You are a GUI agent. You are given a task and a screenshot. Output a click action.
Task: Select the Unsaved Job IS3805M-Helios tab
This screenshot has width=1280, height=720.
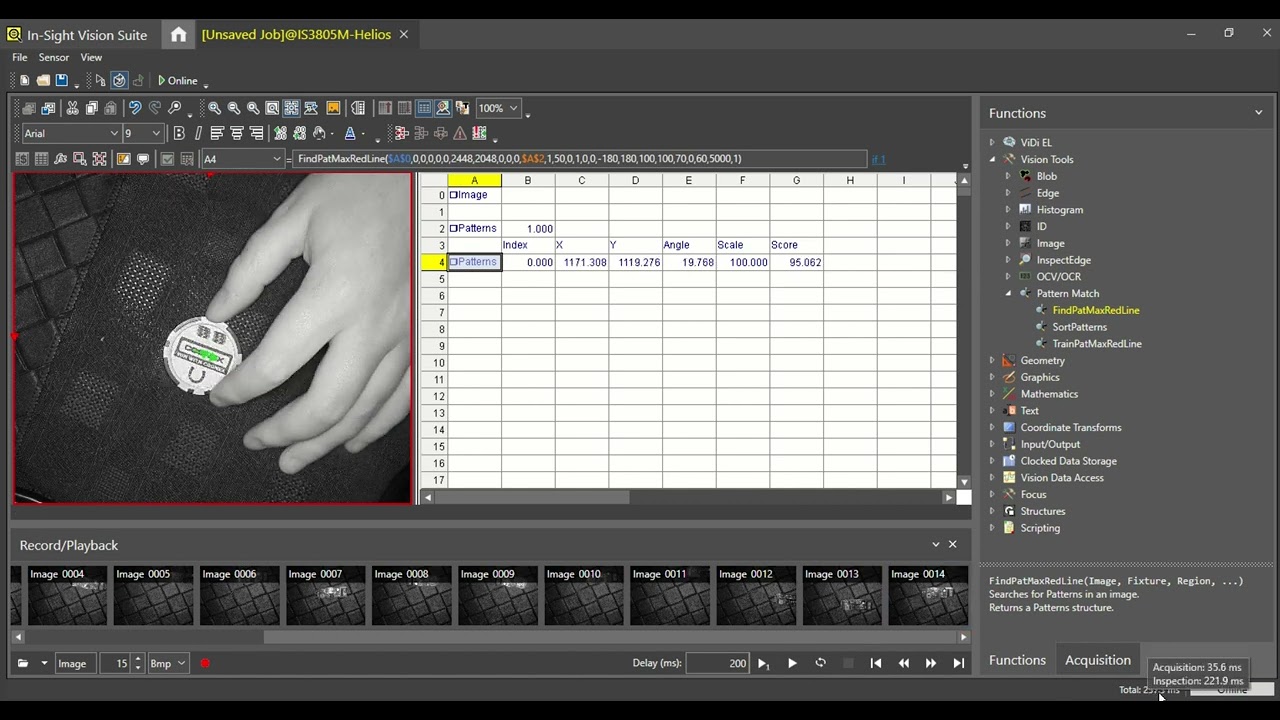296,34
